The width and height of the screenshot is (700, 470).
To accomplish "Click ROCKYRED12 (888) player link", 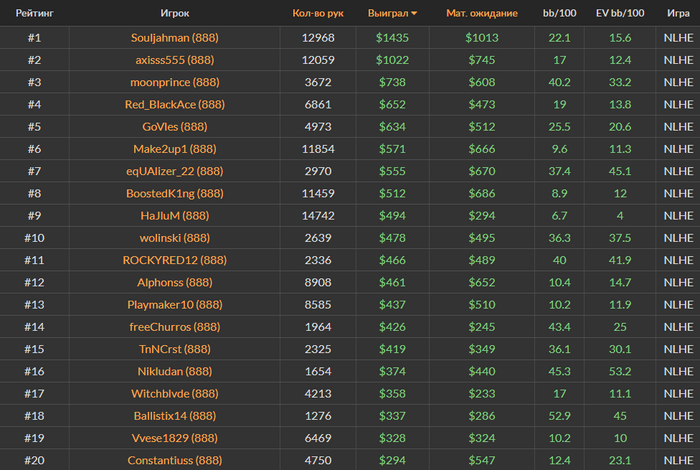I will click(x=175, y=260).
